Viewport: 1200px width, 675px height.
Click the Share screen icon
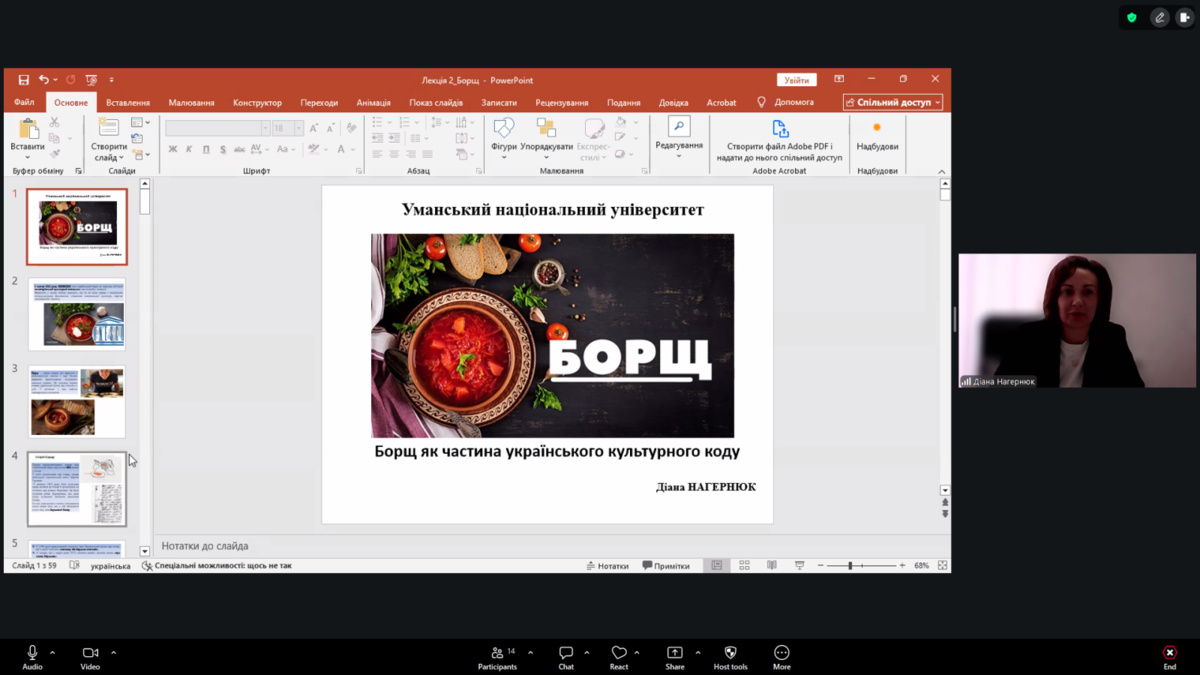coord(675,656)
